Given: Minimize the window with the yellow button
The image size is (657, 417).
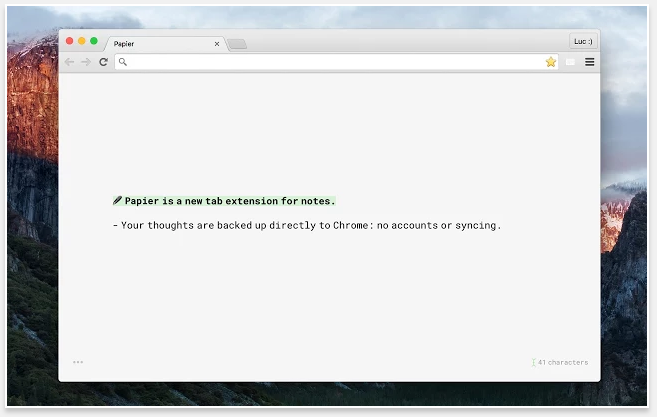Looking at the screenshot, I should [x=82, y=41].
